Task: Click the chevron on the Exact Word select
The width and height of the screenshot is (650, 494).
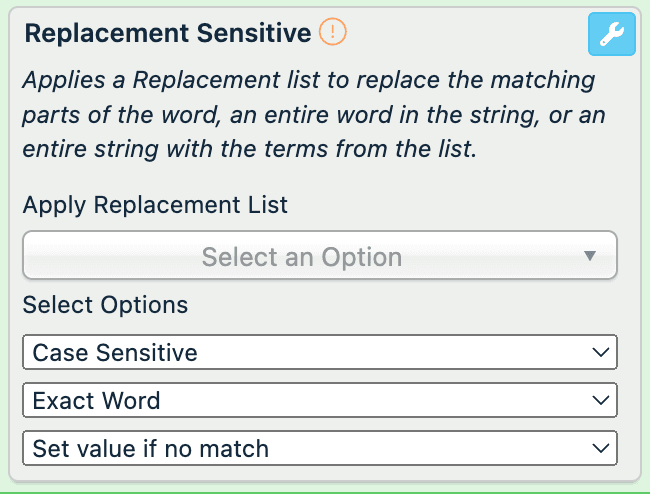Action: [x=600, y=400]
